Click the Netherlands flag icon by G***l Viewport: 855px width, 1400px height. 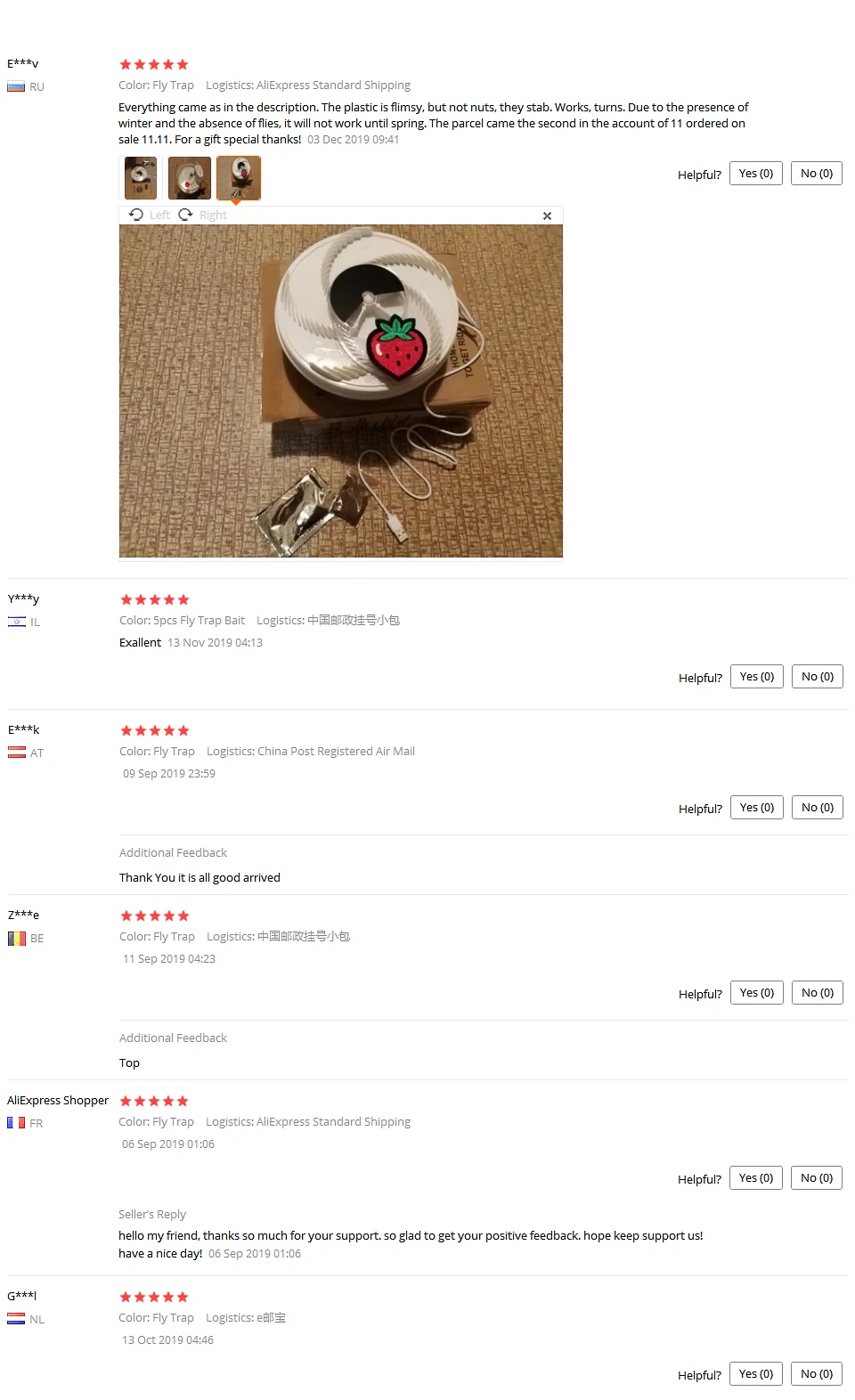click(16, 1319)
